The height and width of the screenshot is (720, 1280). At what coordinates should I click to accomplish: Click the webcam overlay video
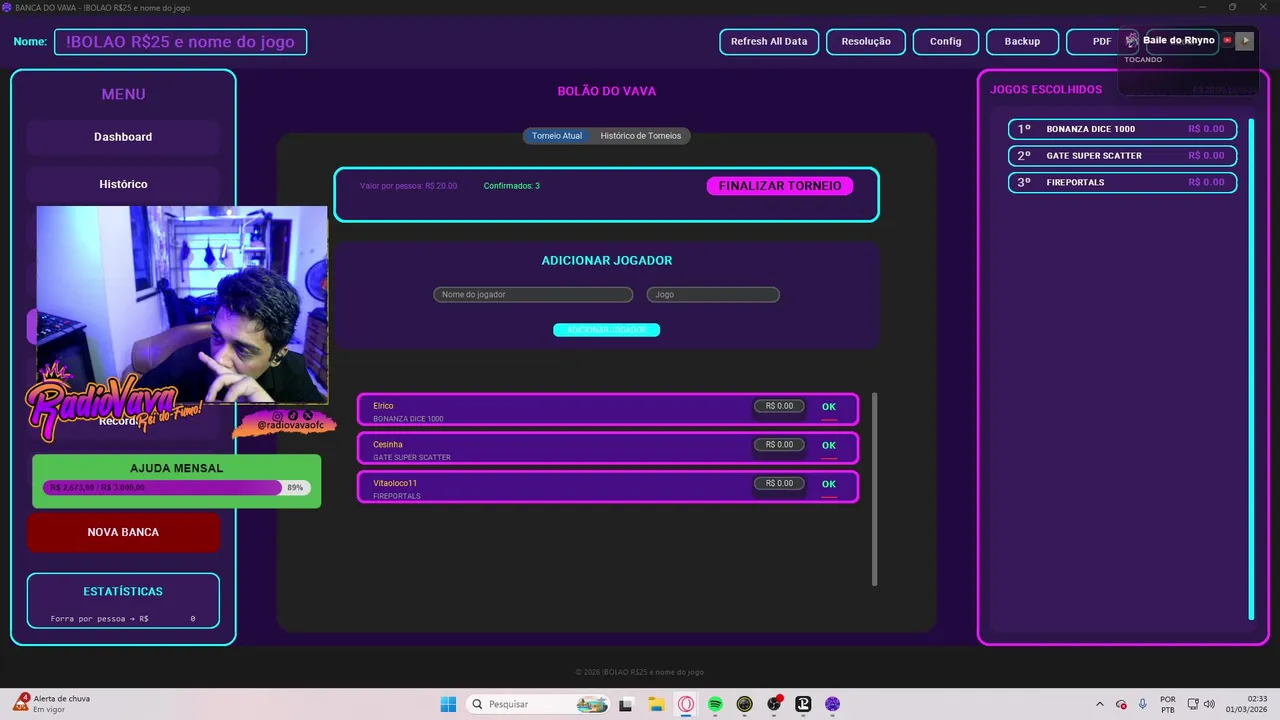tap(182, 304)
